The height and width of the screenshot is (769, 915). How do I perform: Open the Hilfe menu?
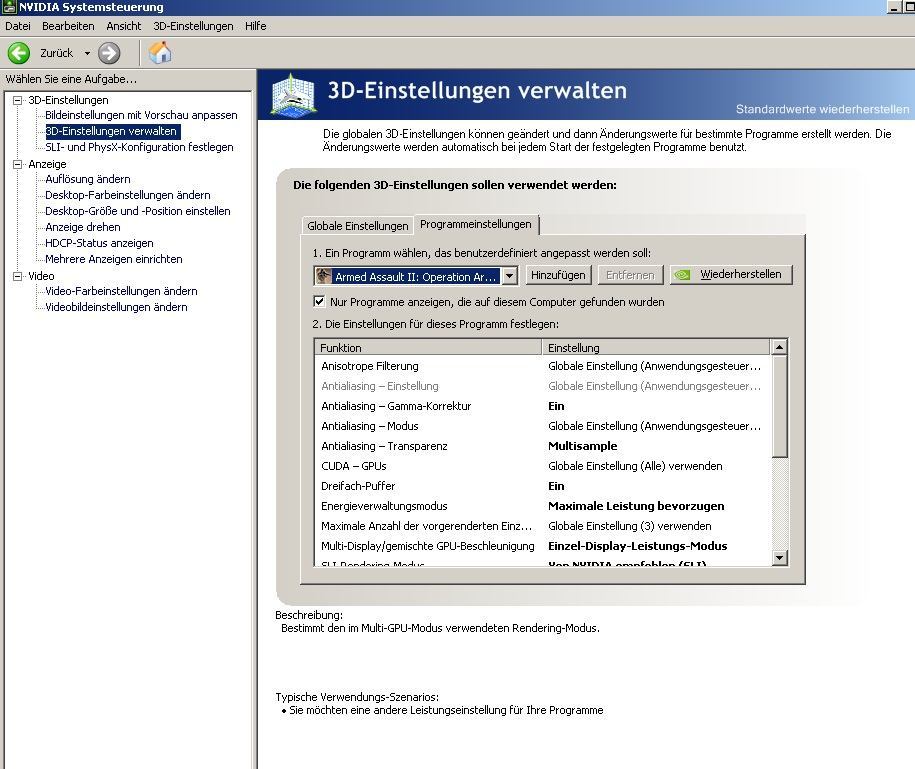click(256, 26)
